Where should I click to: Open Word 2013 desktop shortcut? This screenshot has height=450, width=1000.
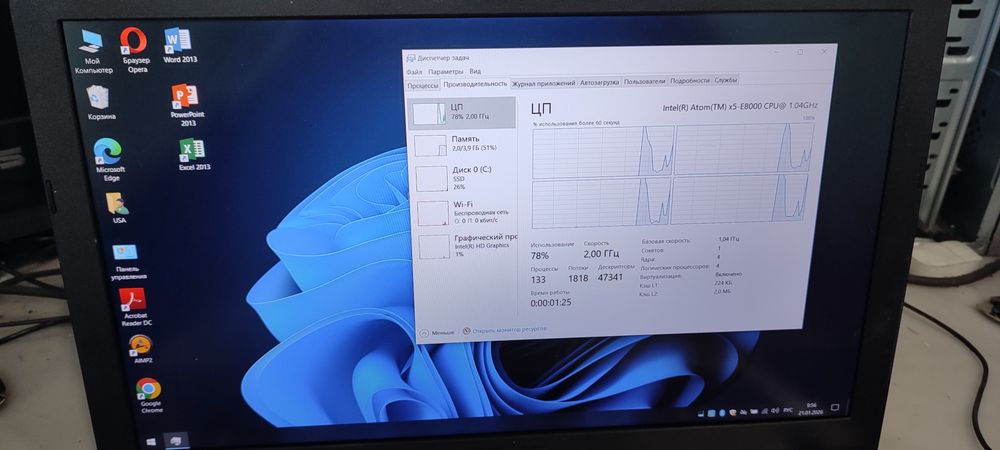coord(179,45)
